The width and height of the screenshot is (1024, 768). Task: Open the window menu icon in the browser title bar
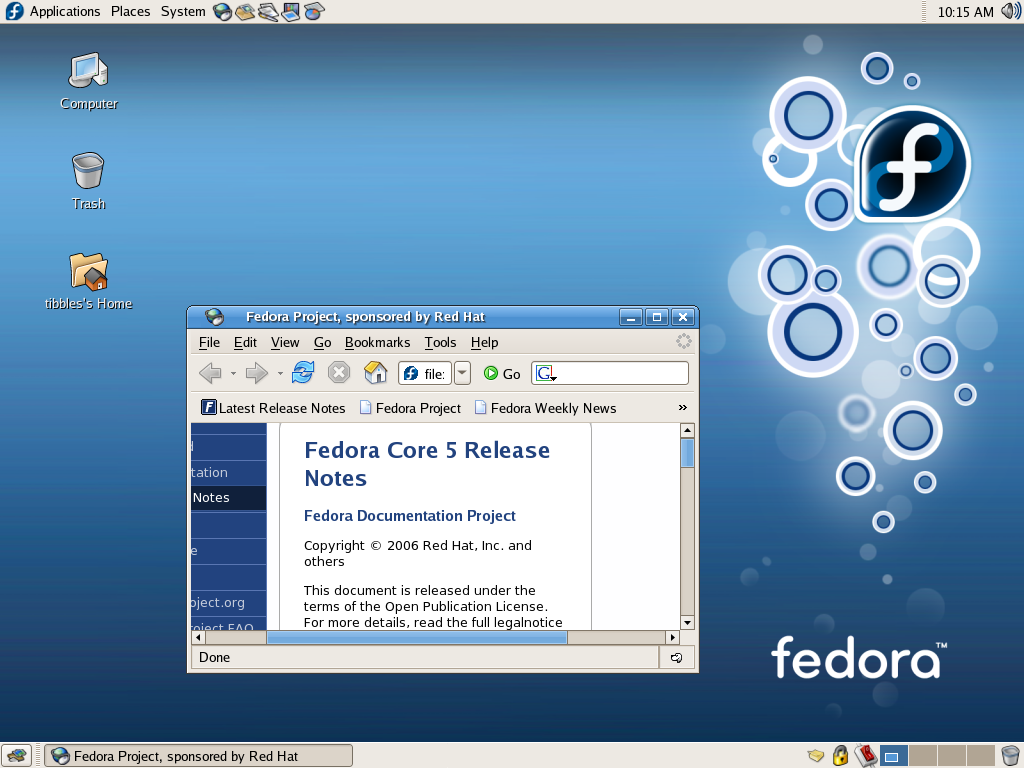pos(214,317)
